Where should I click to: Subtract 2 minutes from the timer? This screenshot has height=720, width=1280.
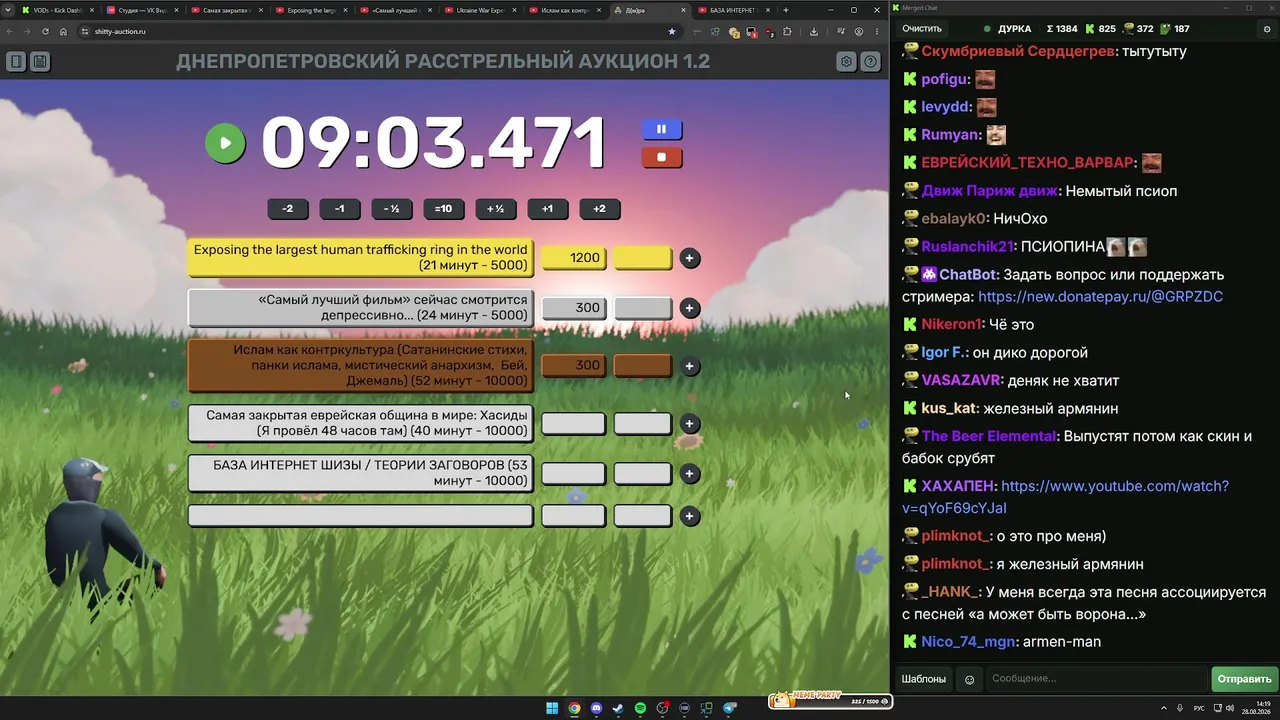[288, 209]
